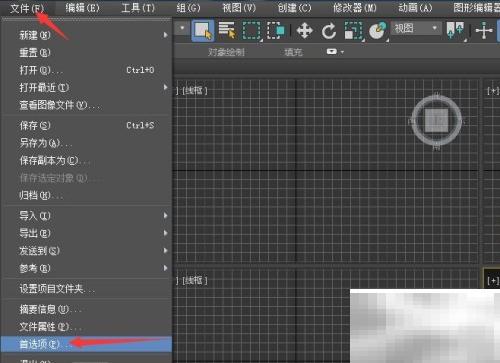Viewport: 500px width, 363px height.
Task: Switch to the 填充 ribbon tab
Action: [x=293, y=52]
